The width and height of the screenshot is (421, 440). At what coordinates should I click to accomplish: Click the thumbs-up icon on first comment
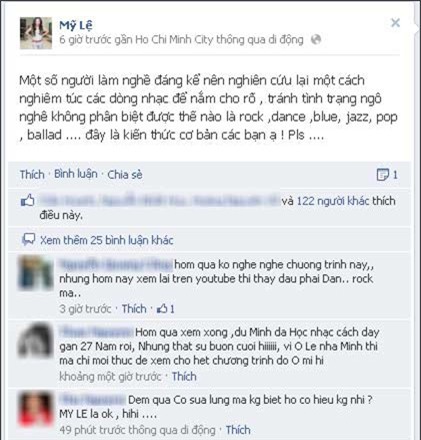162,309
